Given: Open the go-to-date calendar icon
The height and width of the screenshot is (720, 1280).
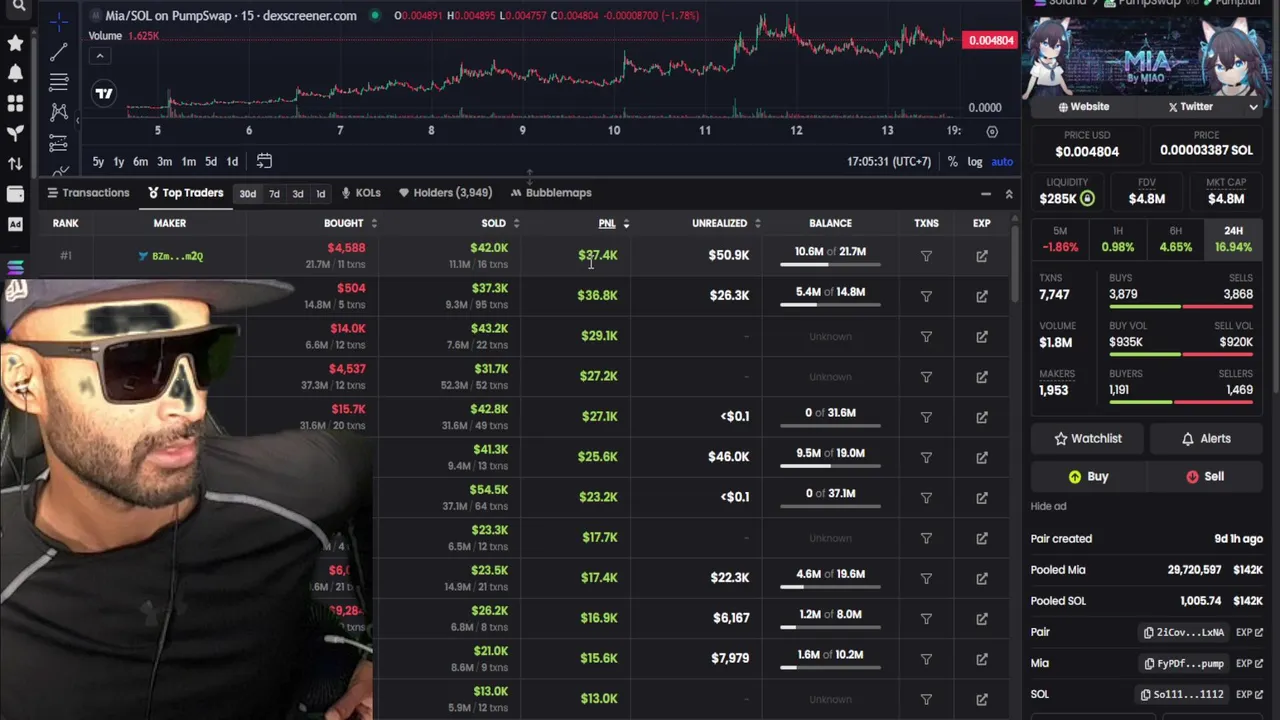Looking at the screenshot, I should pyautogui.click(x=264, y=161).
